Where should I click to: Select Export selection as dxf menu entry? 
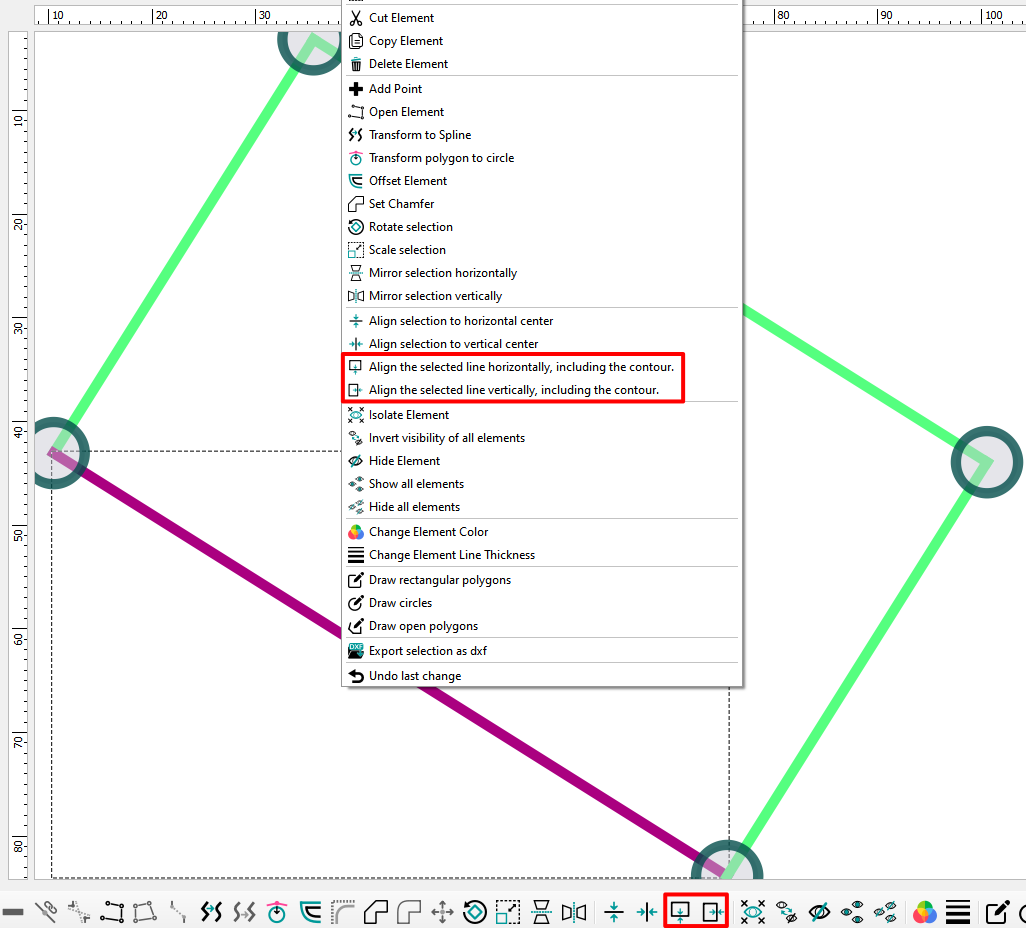[x=427, y=651]
